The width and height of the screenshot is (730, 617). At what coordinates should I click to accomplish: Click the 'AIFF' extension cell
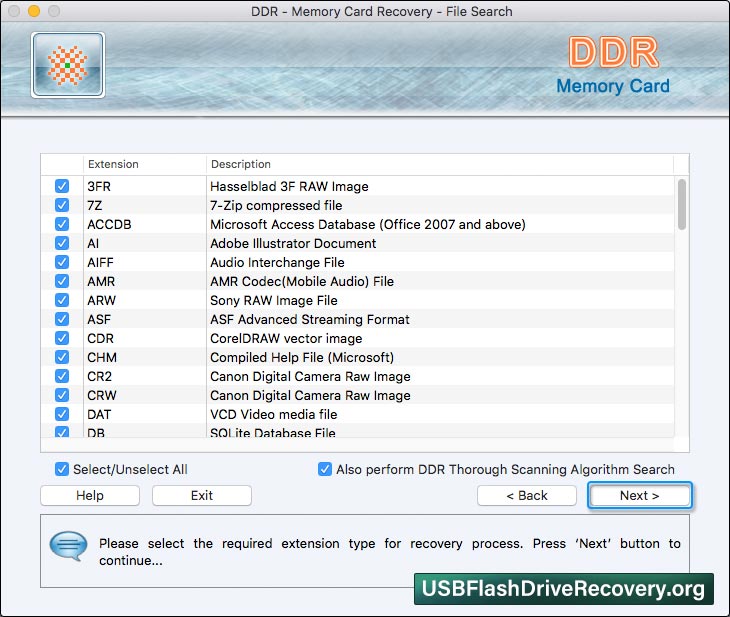point(144,262)
